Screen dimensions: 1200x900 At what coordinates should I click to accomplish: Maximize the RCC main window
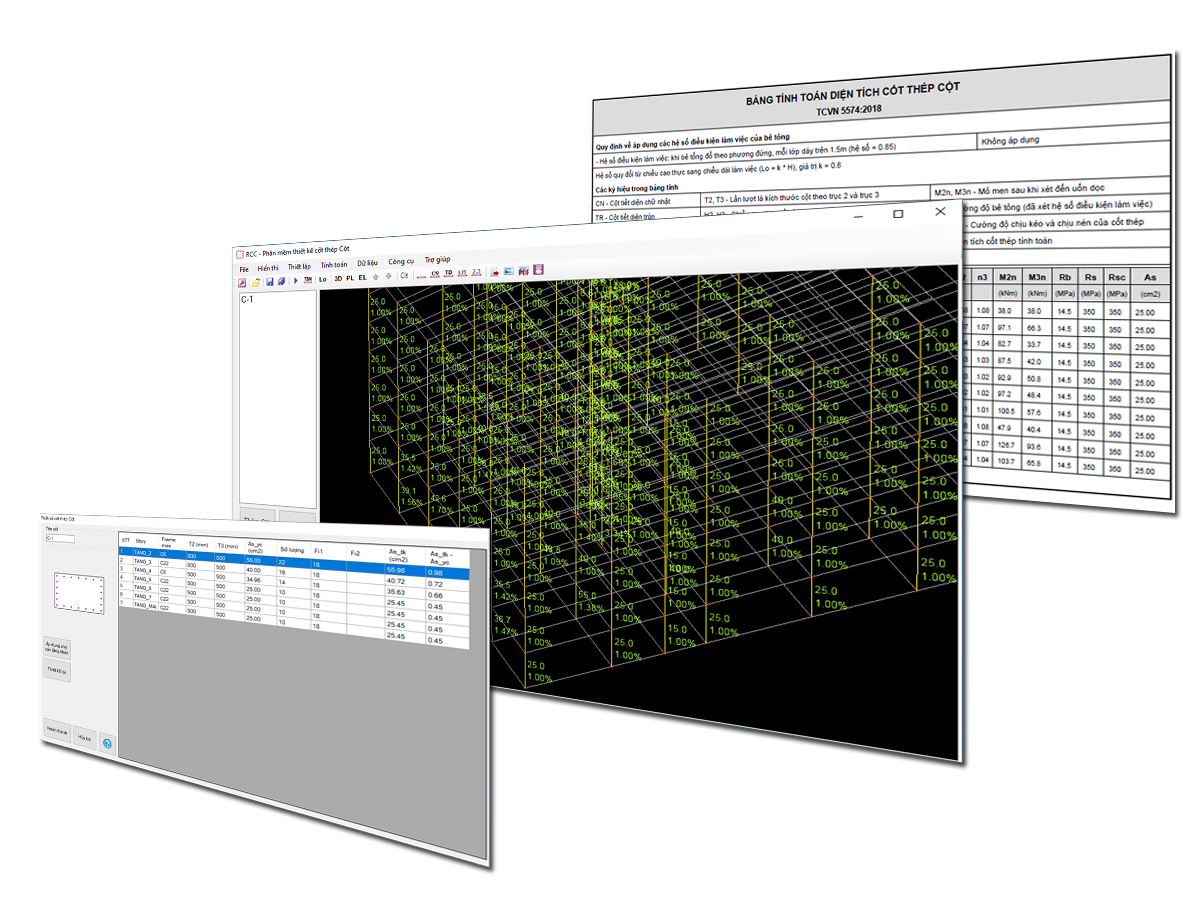898,214
